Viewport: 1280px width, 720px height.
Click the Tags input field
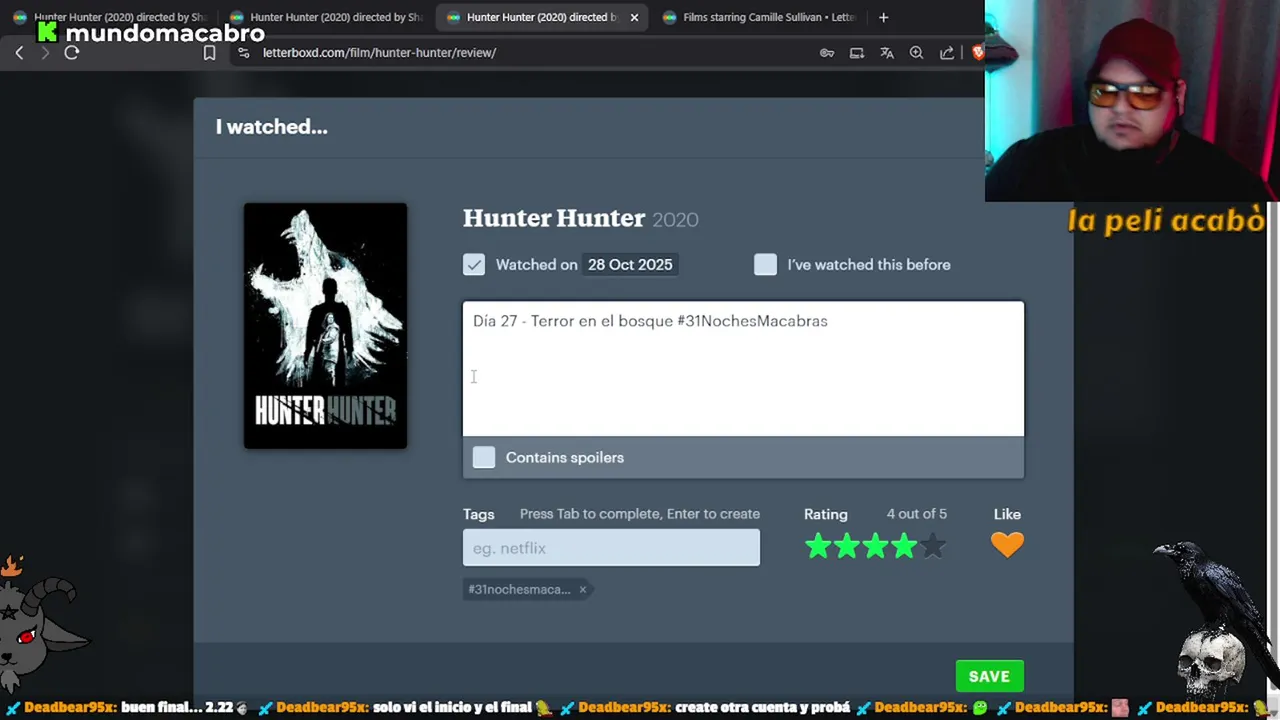tap(611, 548)
